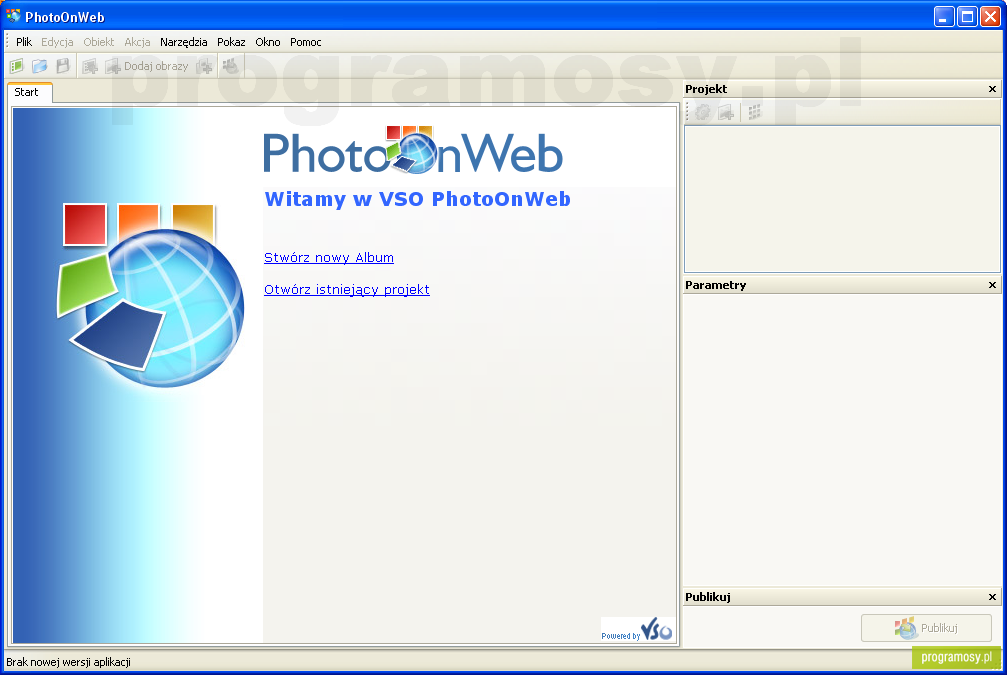Follow the Stwórz nowy Album link
This screenshot has height=675, width=1007.
pyautogui.click(x=329, y=258)
